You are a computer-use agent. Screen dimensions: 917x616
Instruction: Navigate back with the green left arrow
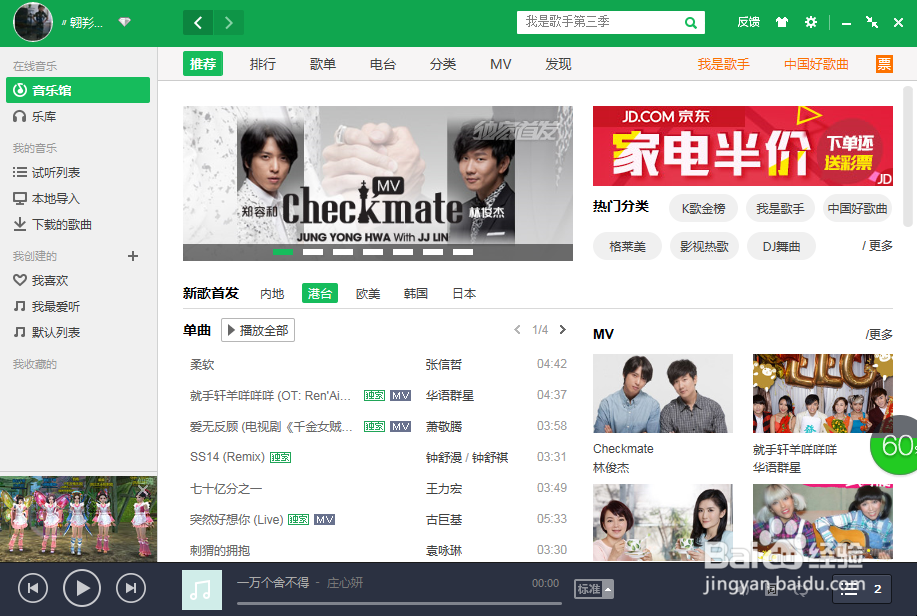point(197,21)
